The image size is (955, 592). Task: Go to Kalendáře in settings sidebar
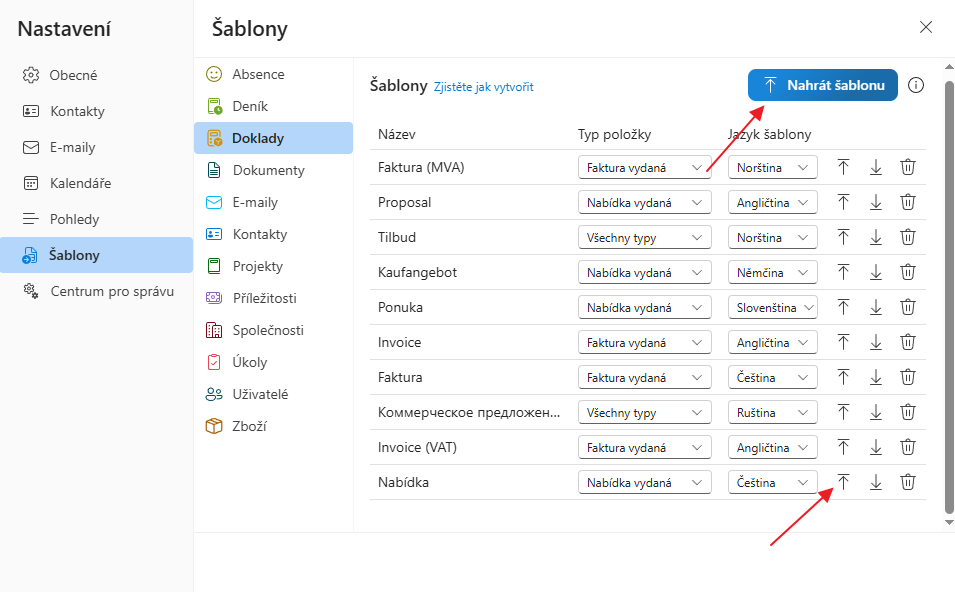tap(80, 183)
